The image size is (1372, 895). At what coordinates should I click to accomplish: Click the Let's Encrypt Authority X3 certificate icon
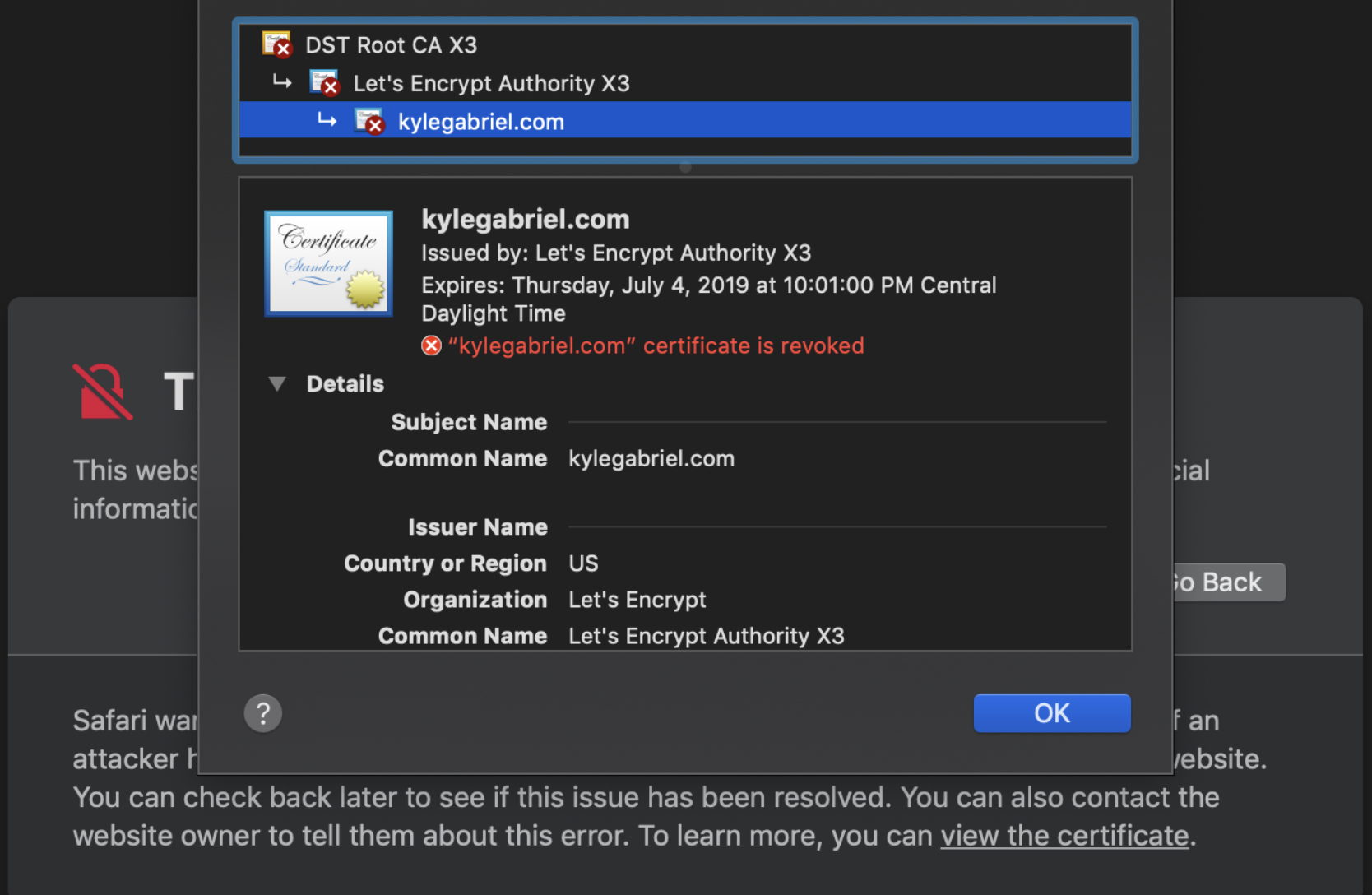point(324,82)
